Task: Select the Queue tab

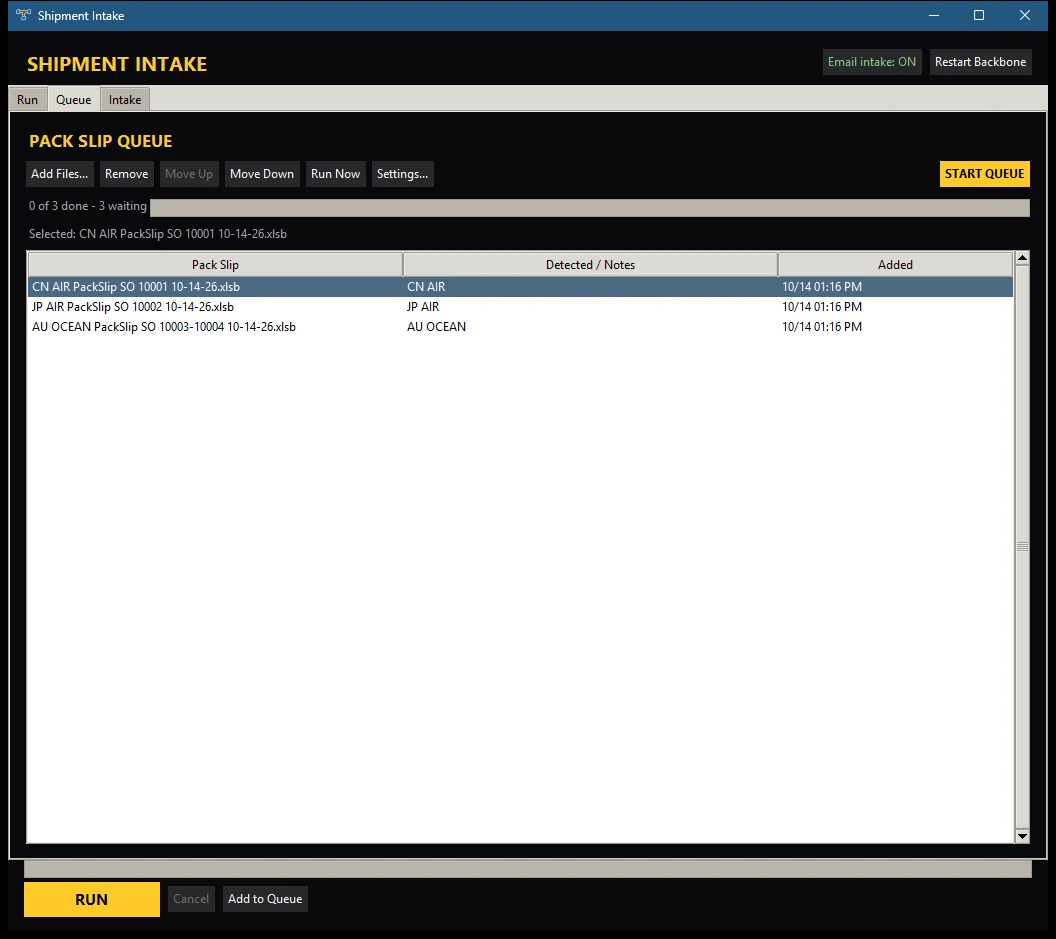Action: tap(73, 100)
